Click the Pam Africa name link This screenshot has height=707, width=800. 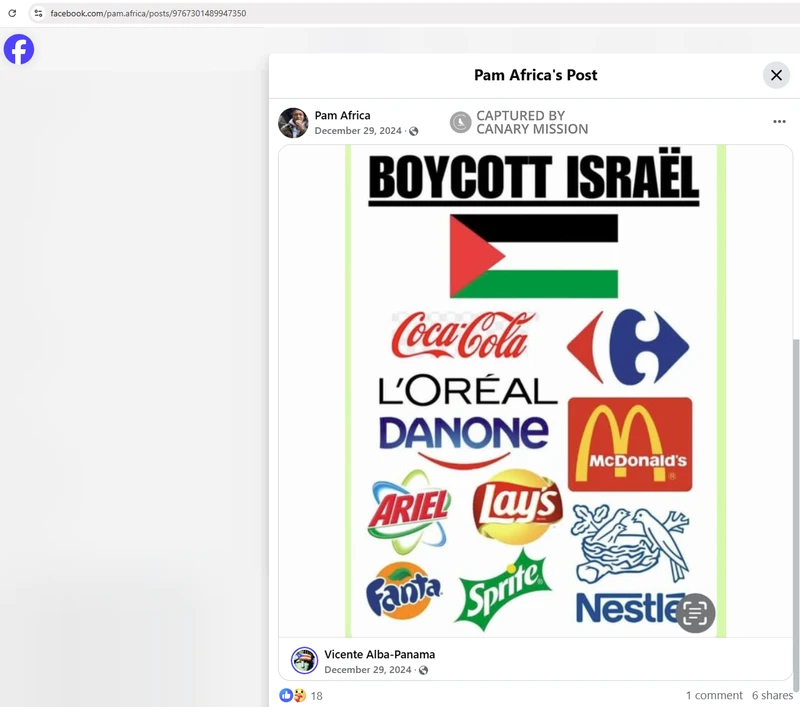click(342, 115)
